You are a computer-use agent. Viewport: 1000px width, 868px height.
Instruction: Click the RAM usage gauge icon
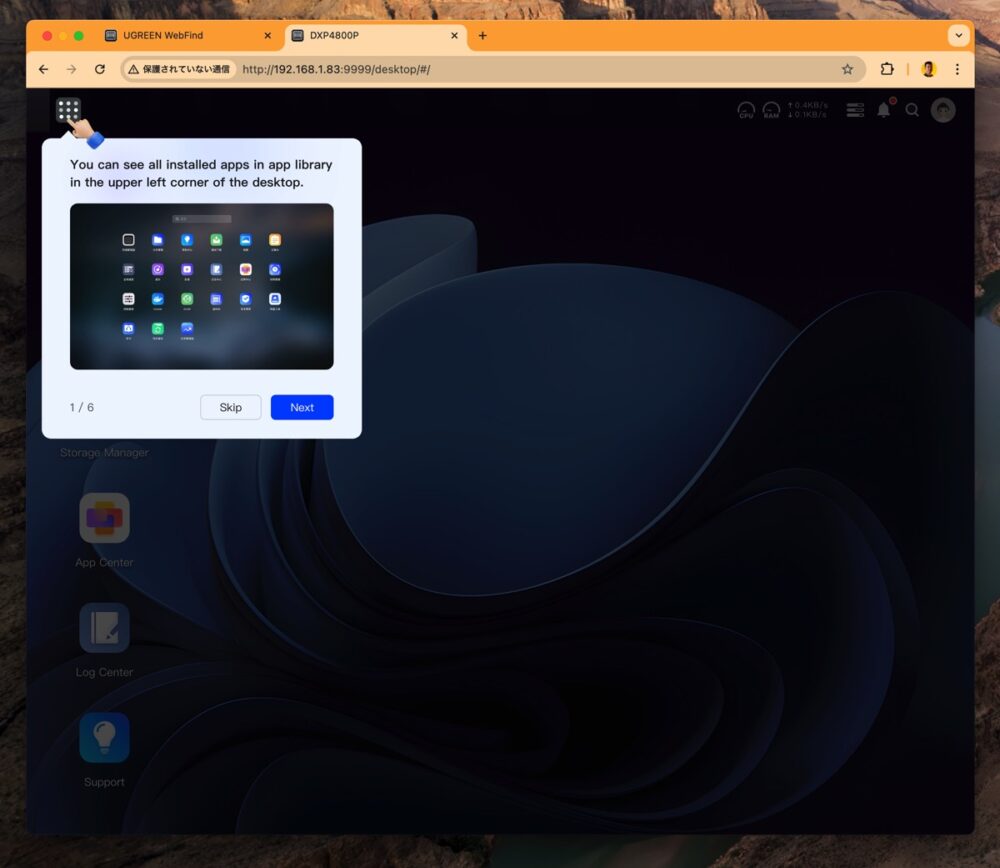(771, 110)
